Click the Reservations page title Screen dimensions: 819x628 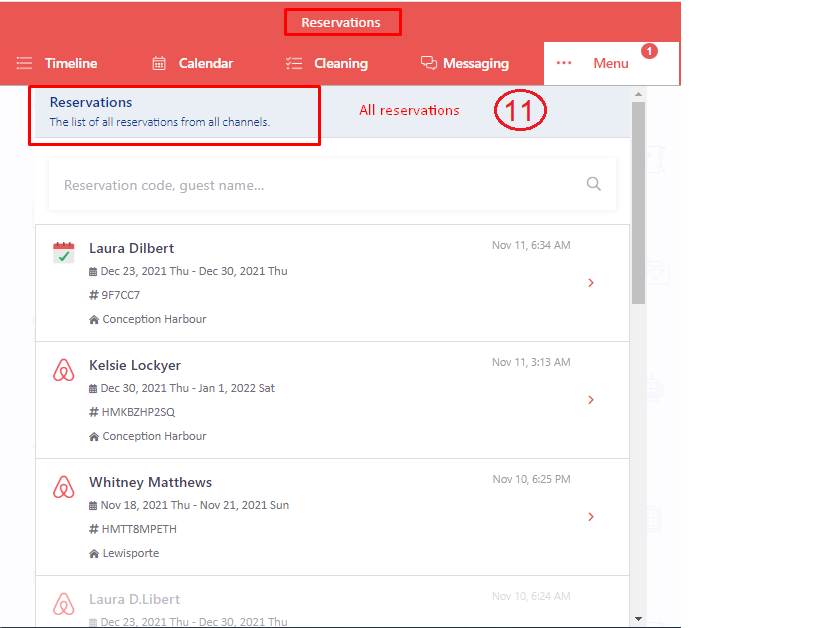point(341,22)
